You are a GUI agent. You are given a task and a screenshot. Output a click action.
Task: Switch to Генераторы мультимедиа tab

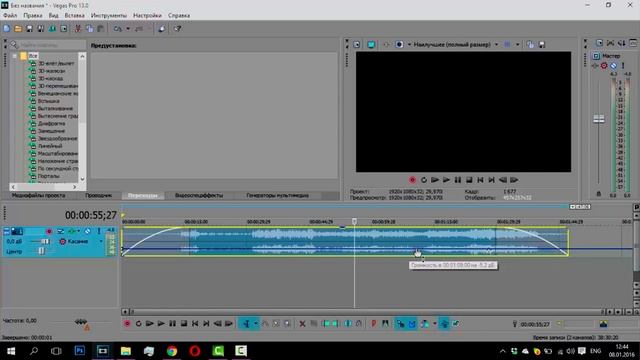[277, 196]
